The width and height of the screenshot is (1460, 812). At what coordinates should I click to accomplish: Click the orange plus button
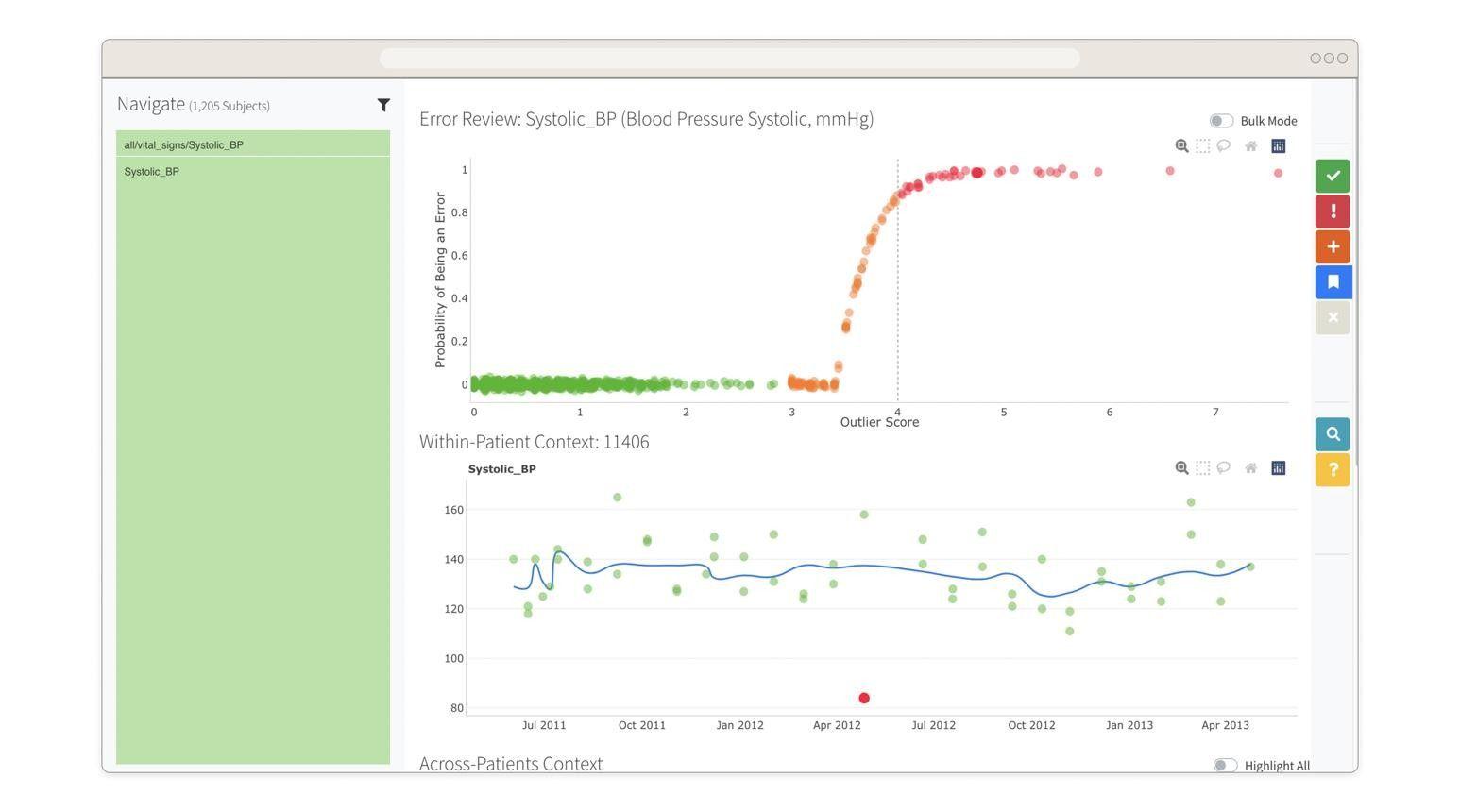point(1333,246)
